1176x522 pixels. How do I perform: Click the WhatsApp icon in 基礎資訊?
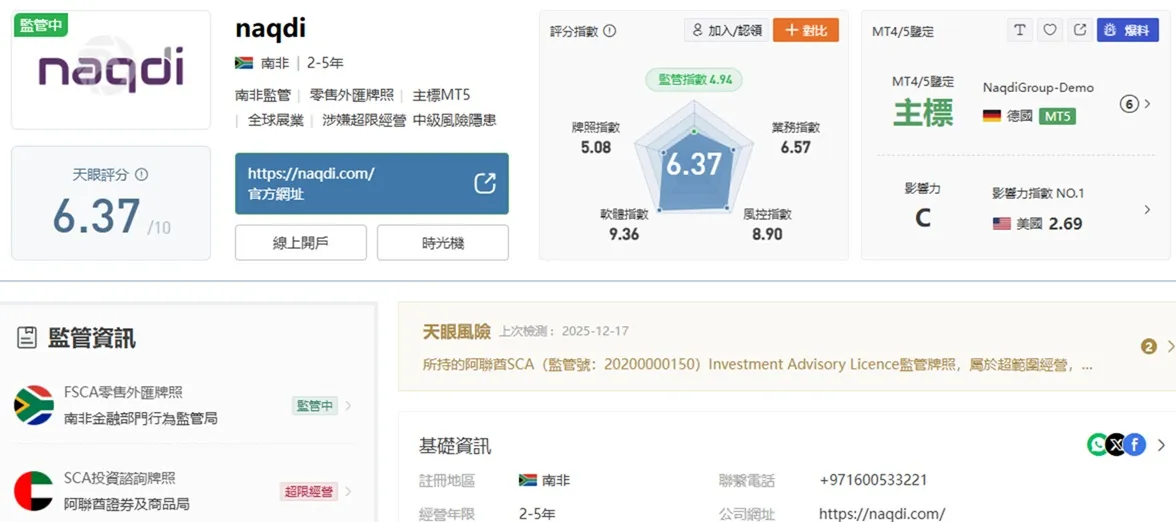[1097, 445]
